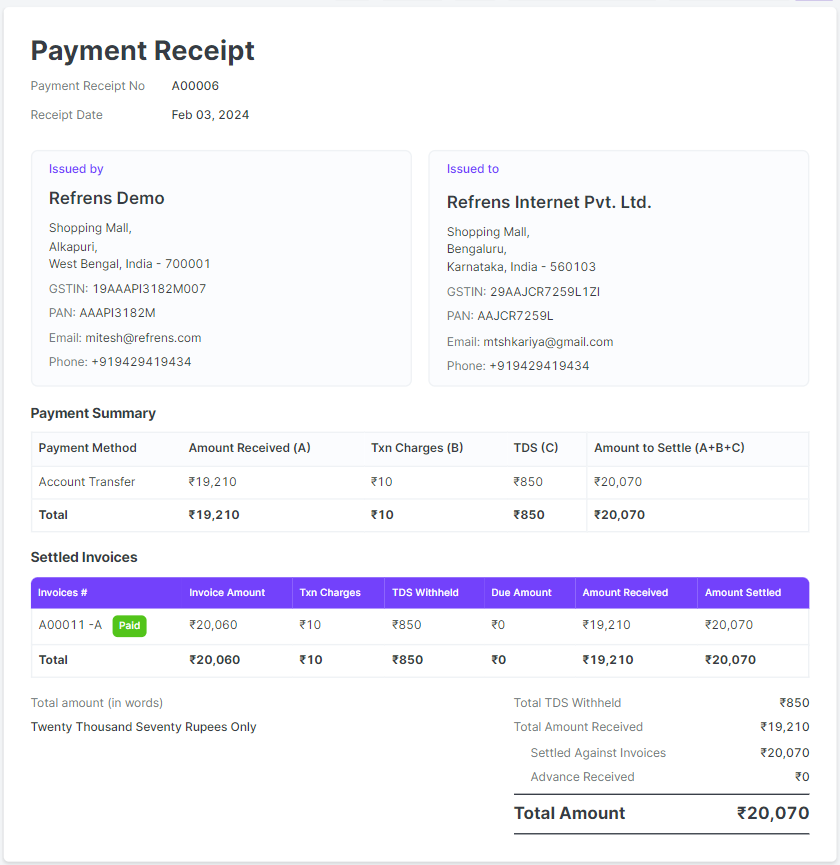The height and width of the screenshot is (865, 840).
Task: Click the Txn Charges purple column header
Action: click(x=330, y=592)
